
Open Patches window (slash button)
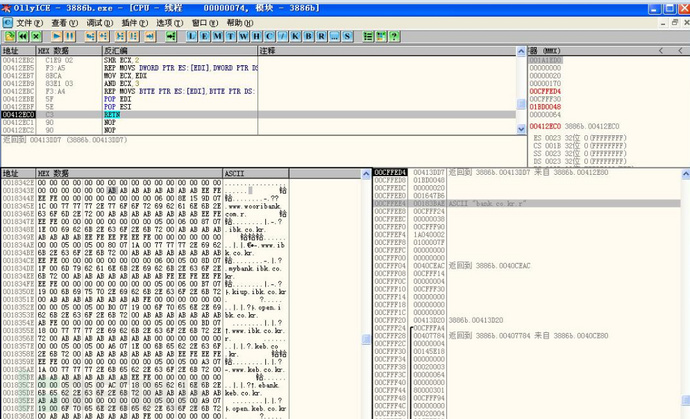pyautogui.click(x=283, y=37)
